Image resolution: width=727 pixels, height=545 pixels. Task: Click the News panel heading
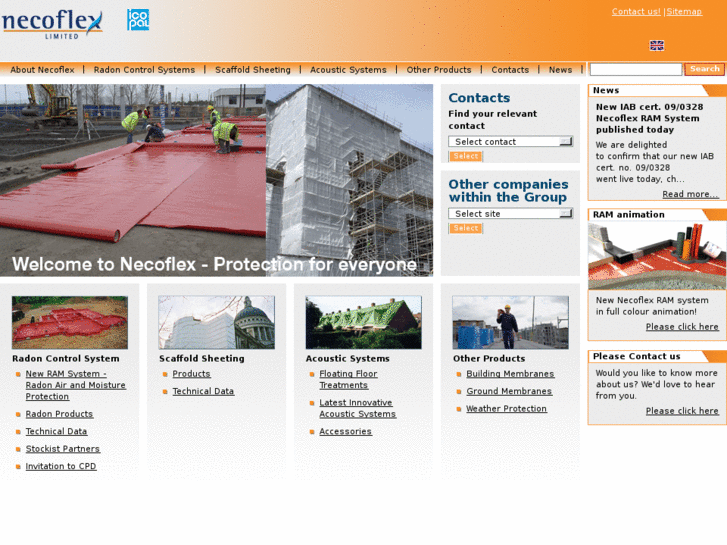606,90
